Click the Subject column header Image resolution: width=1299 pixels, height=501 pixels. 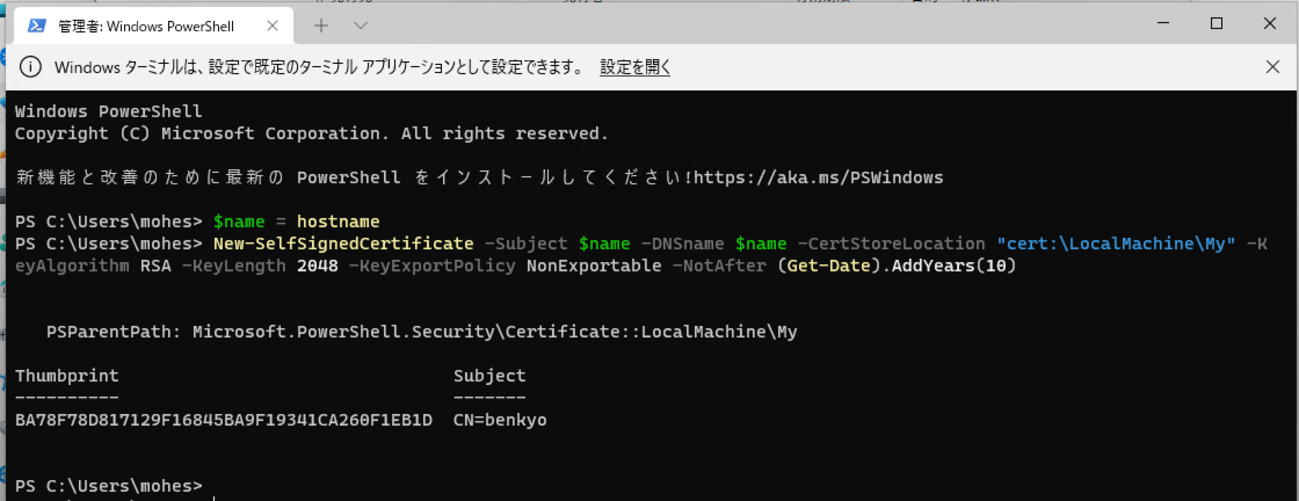pyautogui.click(x=489, y=376)
